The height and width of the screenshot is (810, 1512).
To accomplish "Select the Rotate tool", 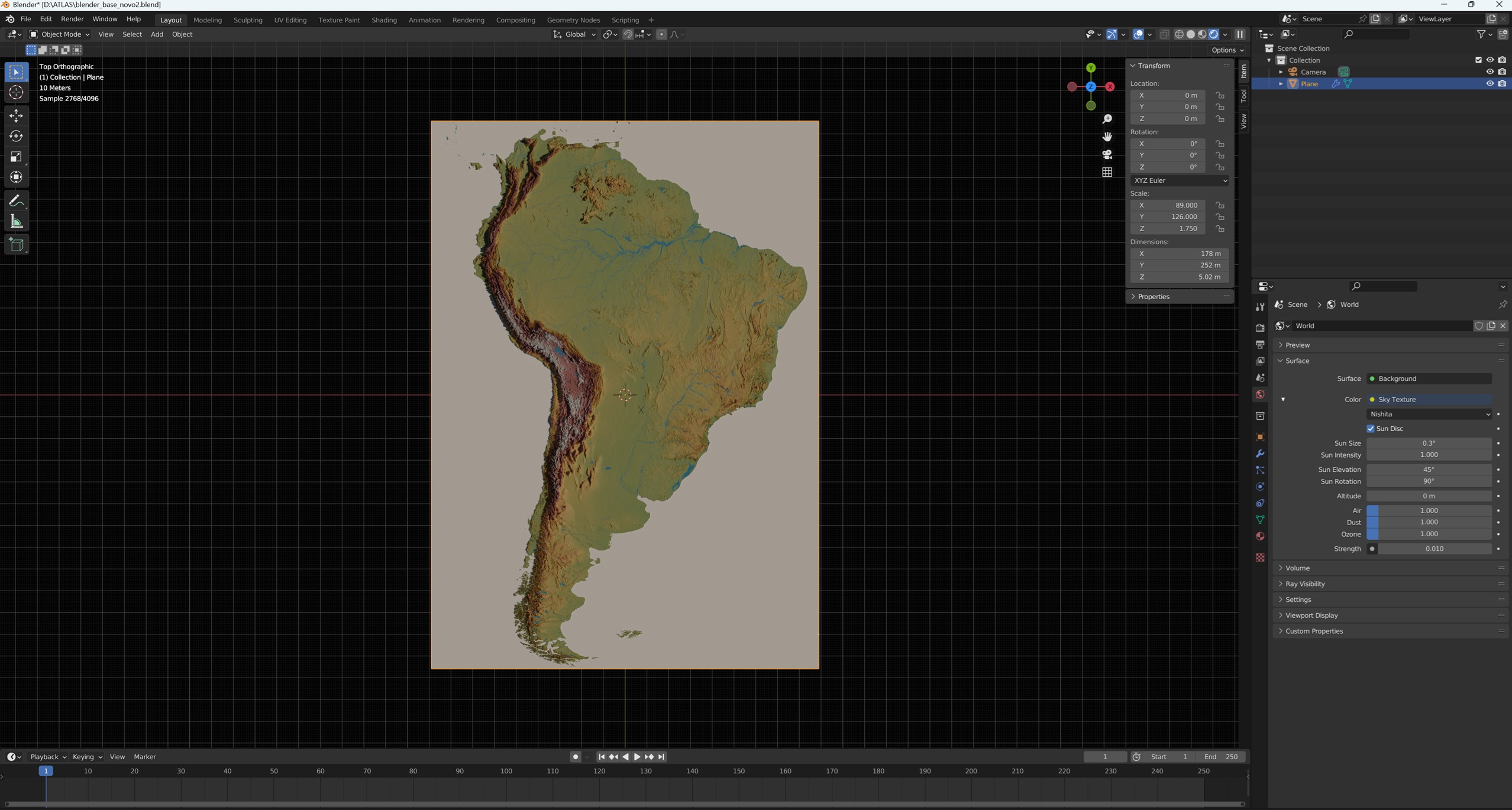I will point(16,136).
